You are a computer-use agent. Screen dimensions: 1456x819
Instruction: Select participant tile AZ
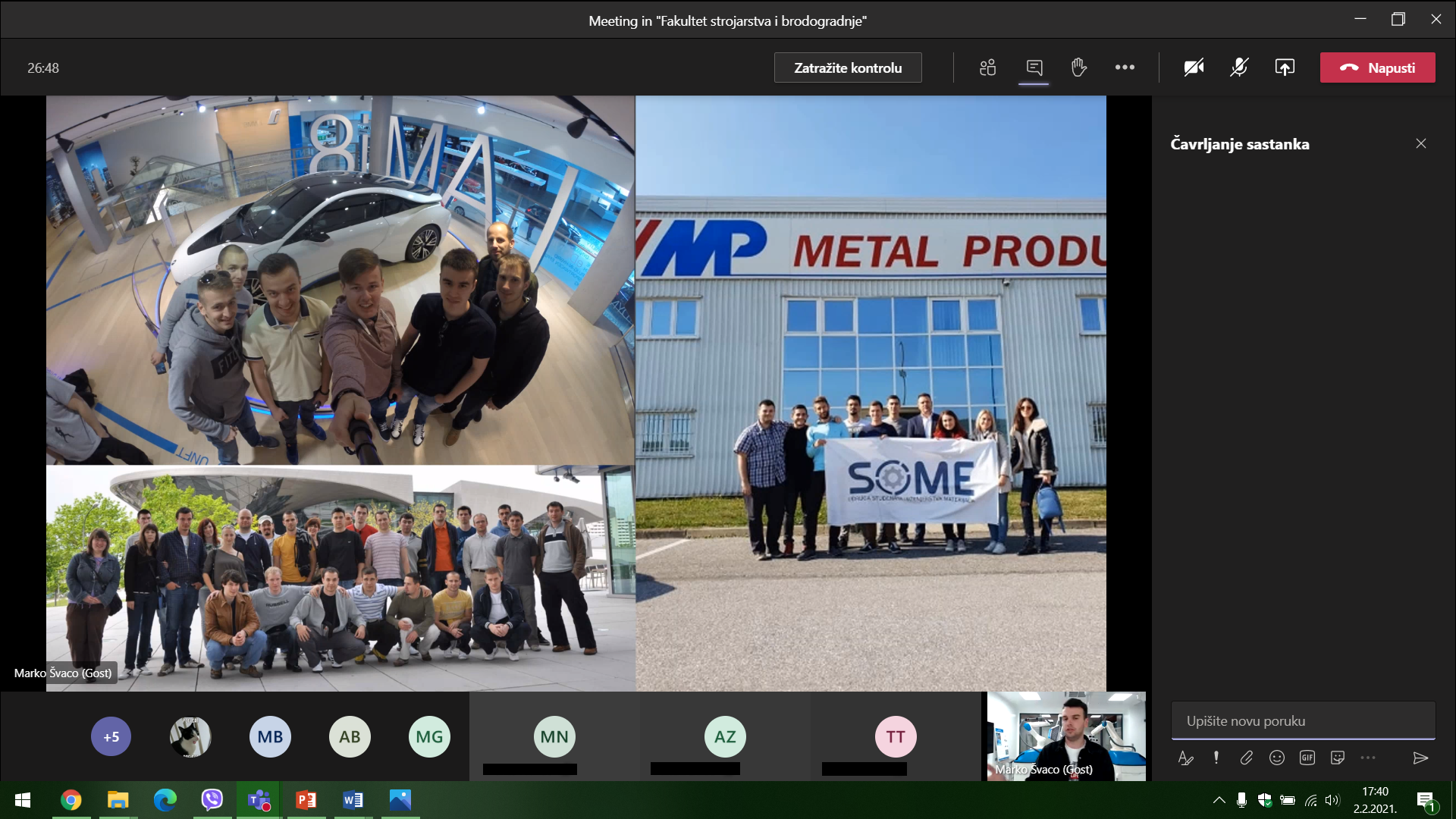click(x=725, y=736)
